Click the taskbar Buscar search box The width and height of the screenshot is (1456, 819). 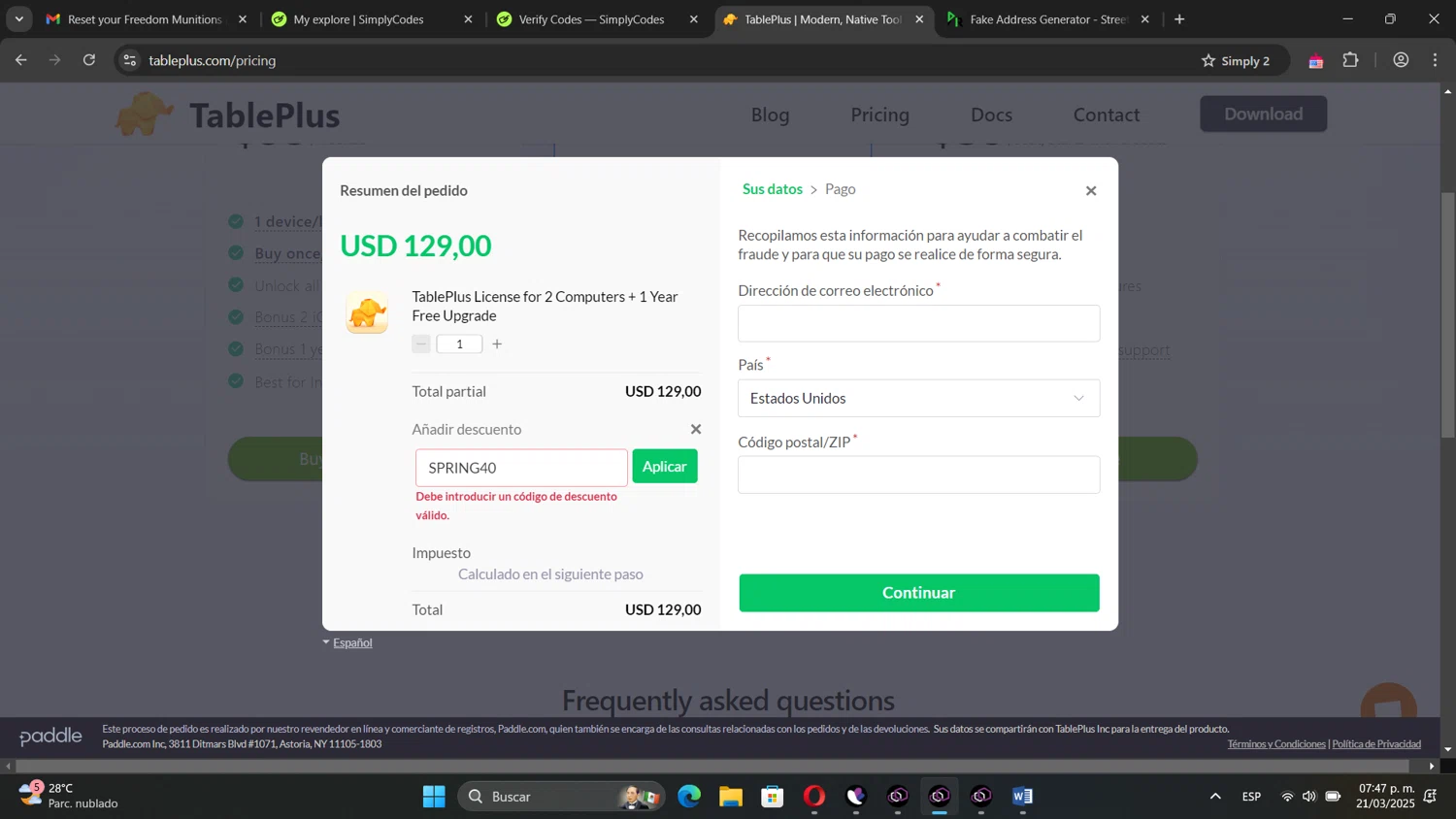tap(561, 797)
